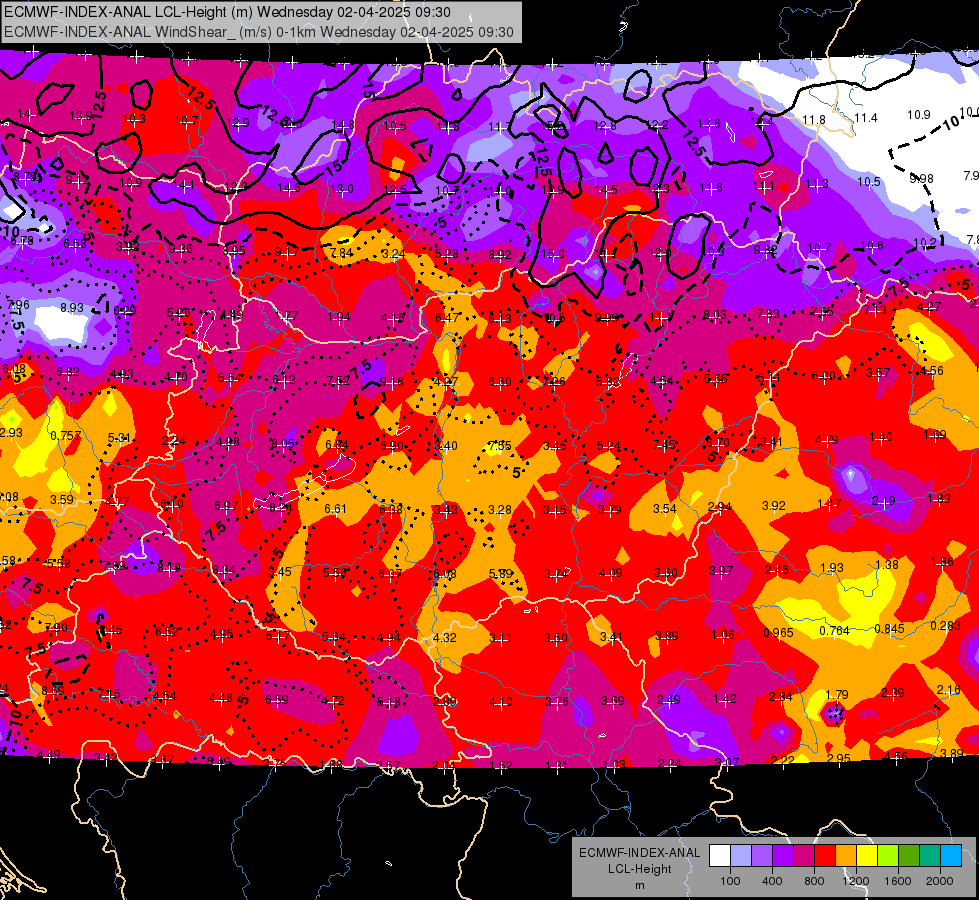Choose the lime yellow-green legend swatch

[x=888, y=856]
